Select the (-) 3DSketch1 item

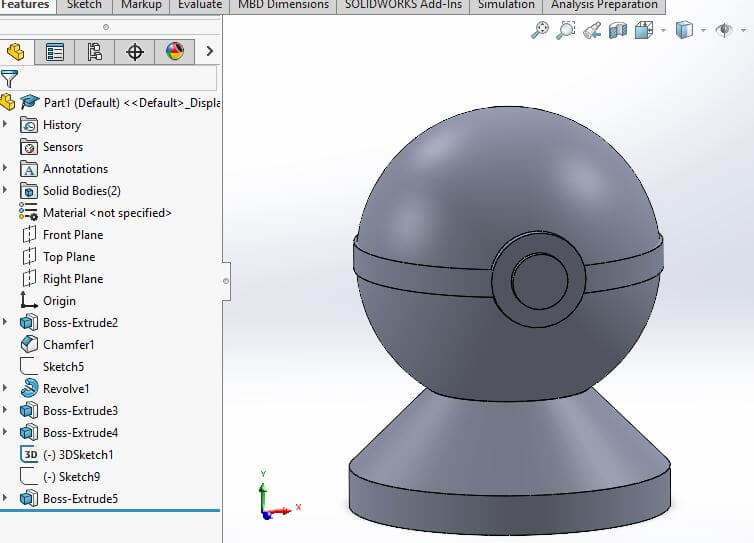78,455
